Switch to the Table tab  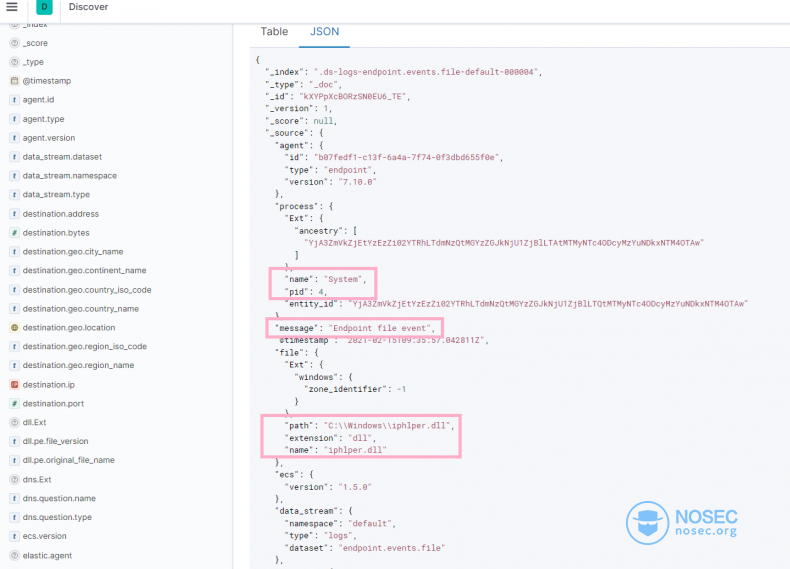pyautogui.click(x=274, y=31)
